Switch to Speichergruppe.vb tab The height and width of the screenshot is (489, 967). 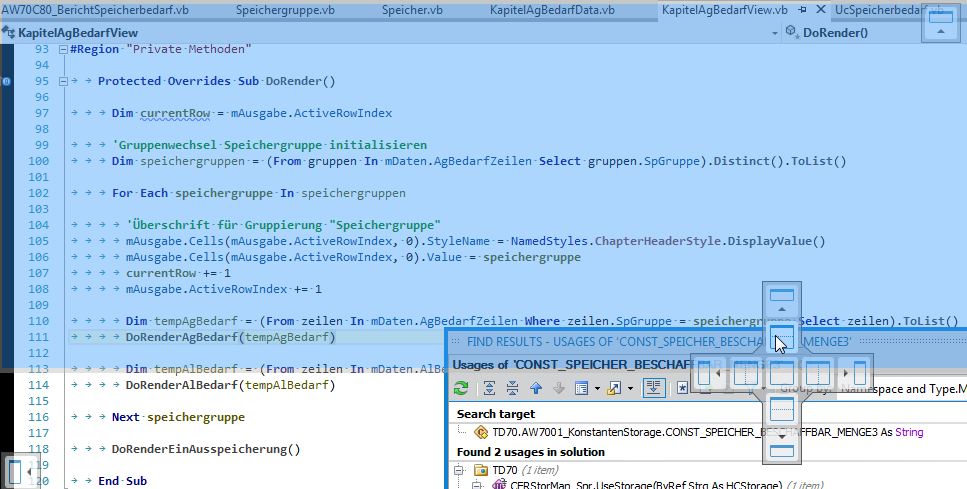tap(285, 10)
